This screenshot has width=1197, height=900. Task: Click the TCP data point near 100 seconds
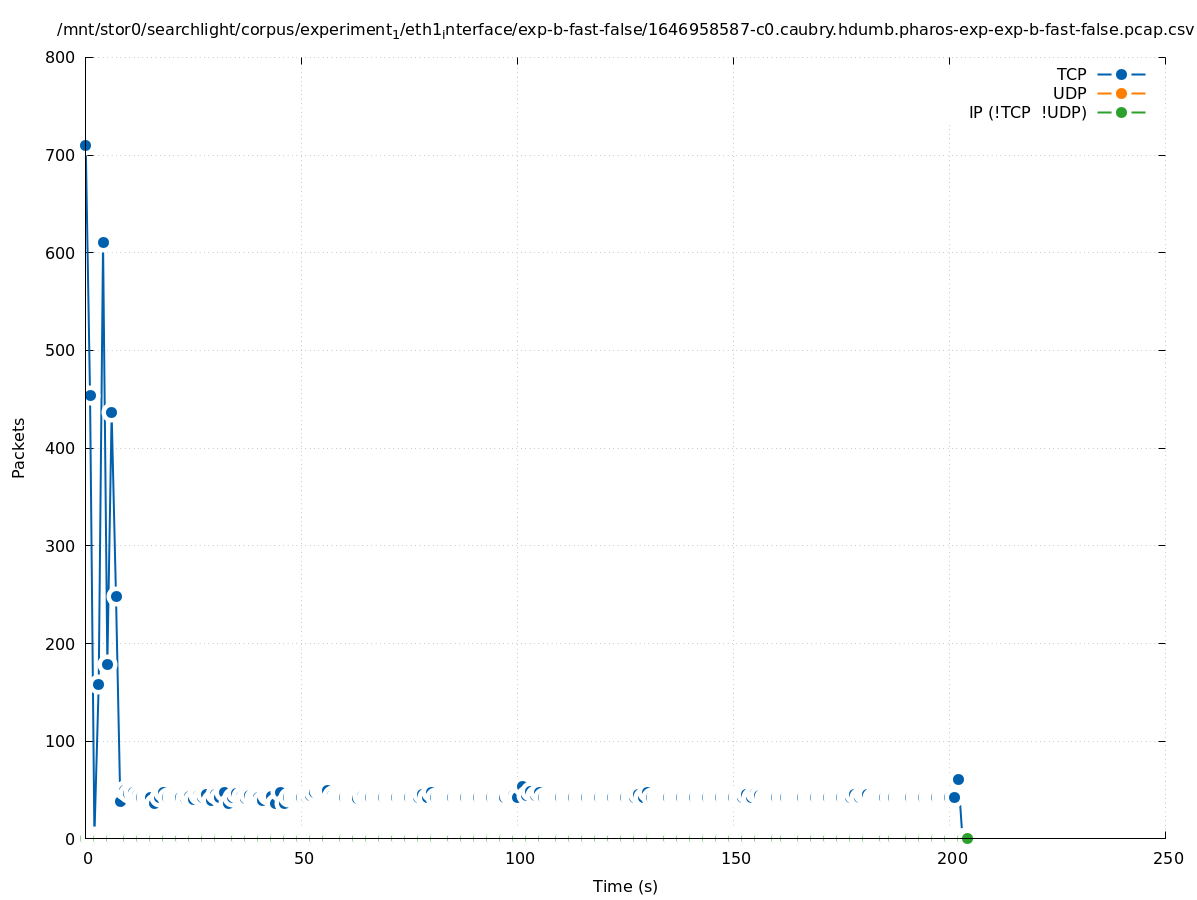click(x=522, y=787)
